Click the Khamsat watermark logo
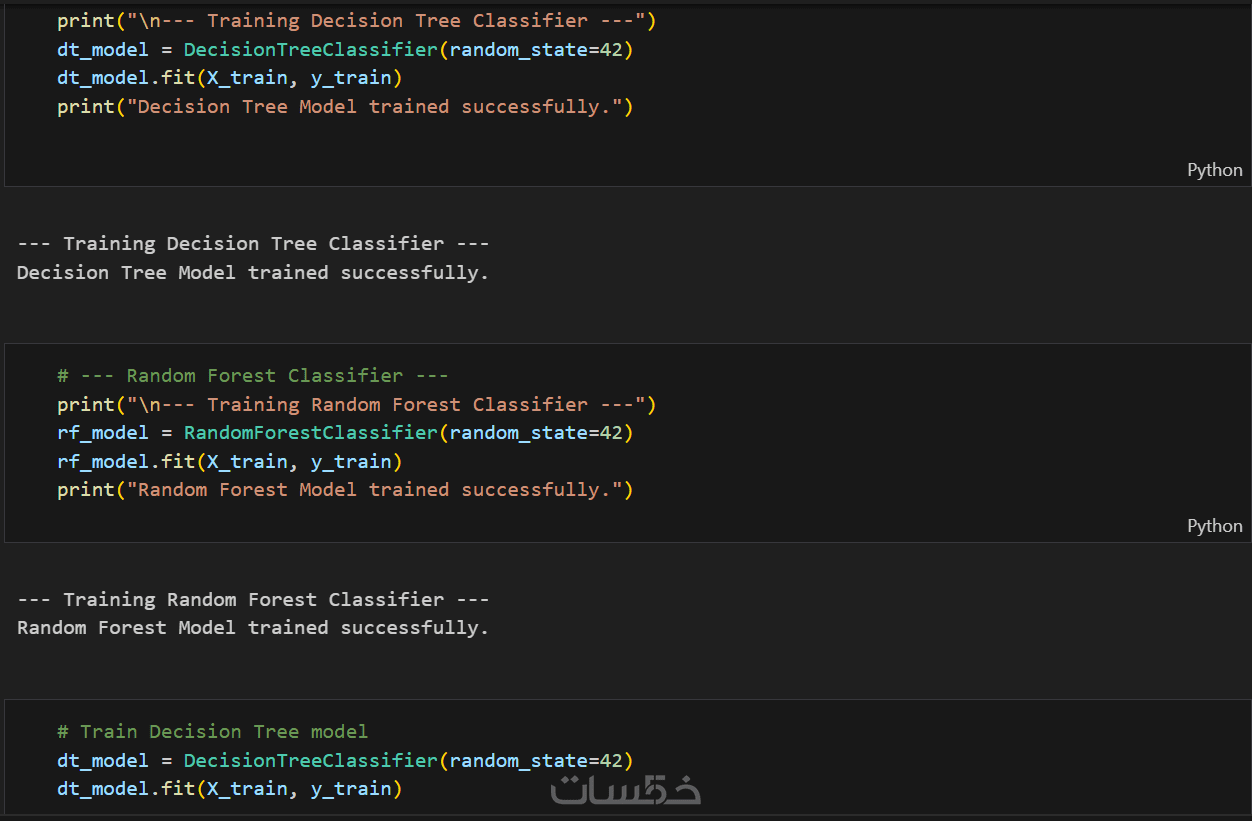The height and width of the screenshot is (821, 1252). point(625,789)
